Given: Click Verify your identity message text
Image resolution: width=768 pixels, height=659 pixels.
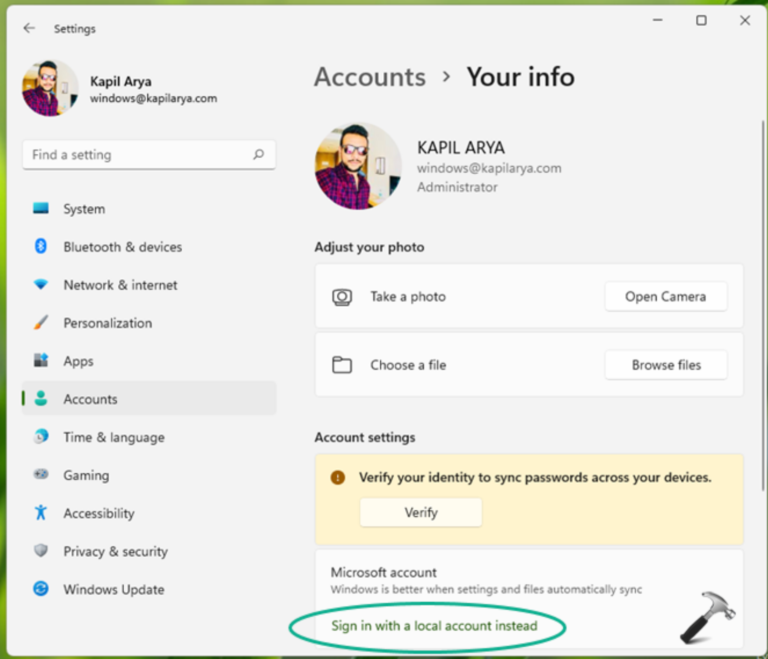Looking at the screenshot, I should 535,477.
